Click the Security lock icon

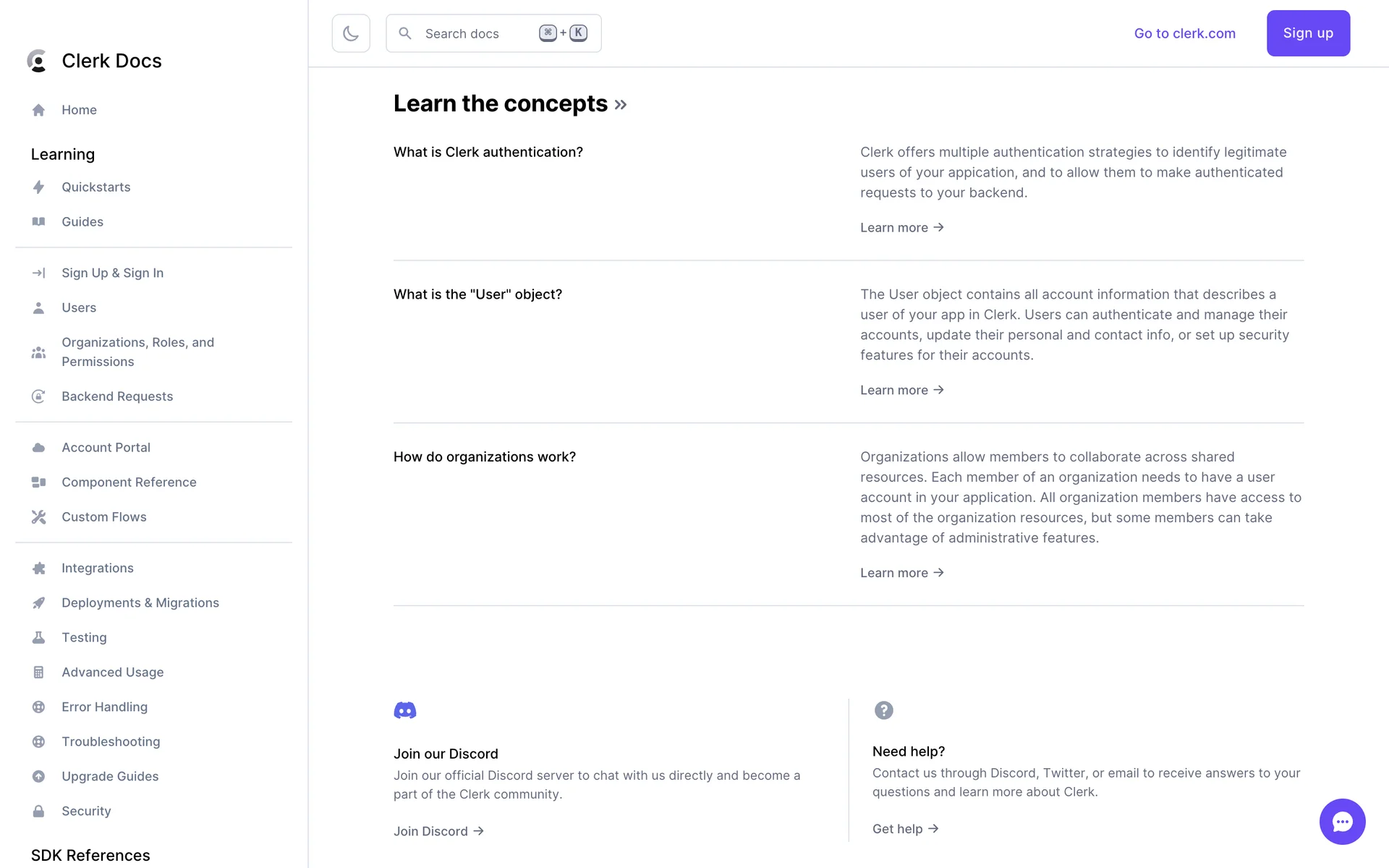(39, 812)
